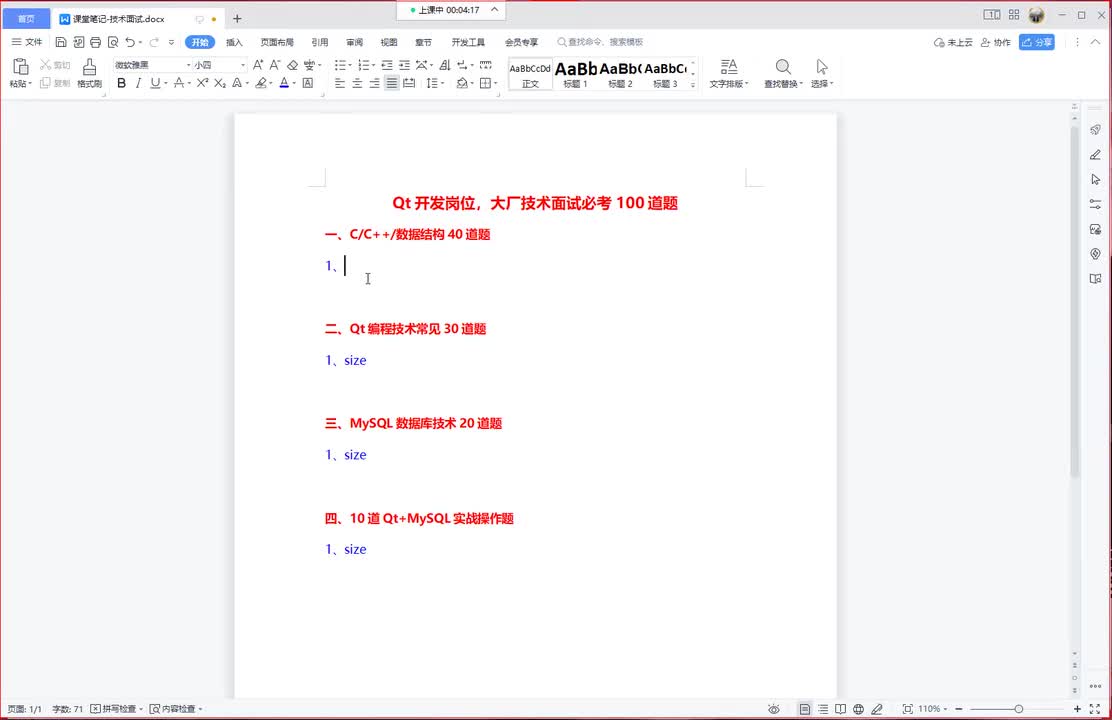
Task: Click the 分享 share button
Action: [1037, 43]
